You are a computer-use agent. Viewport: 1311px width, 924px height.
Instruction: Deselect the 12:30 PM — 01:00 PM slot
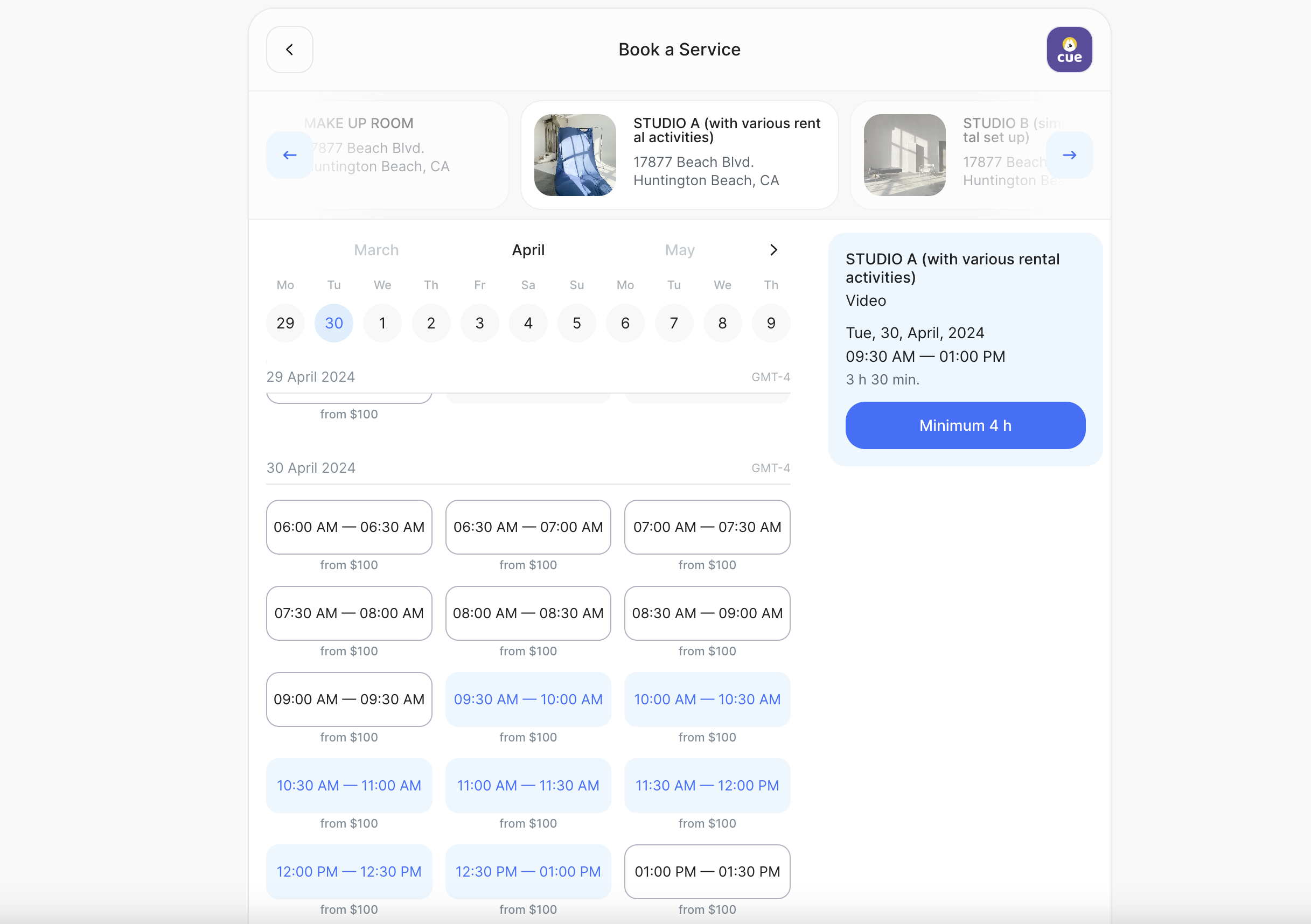[528, 871]
